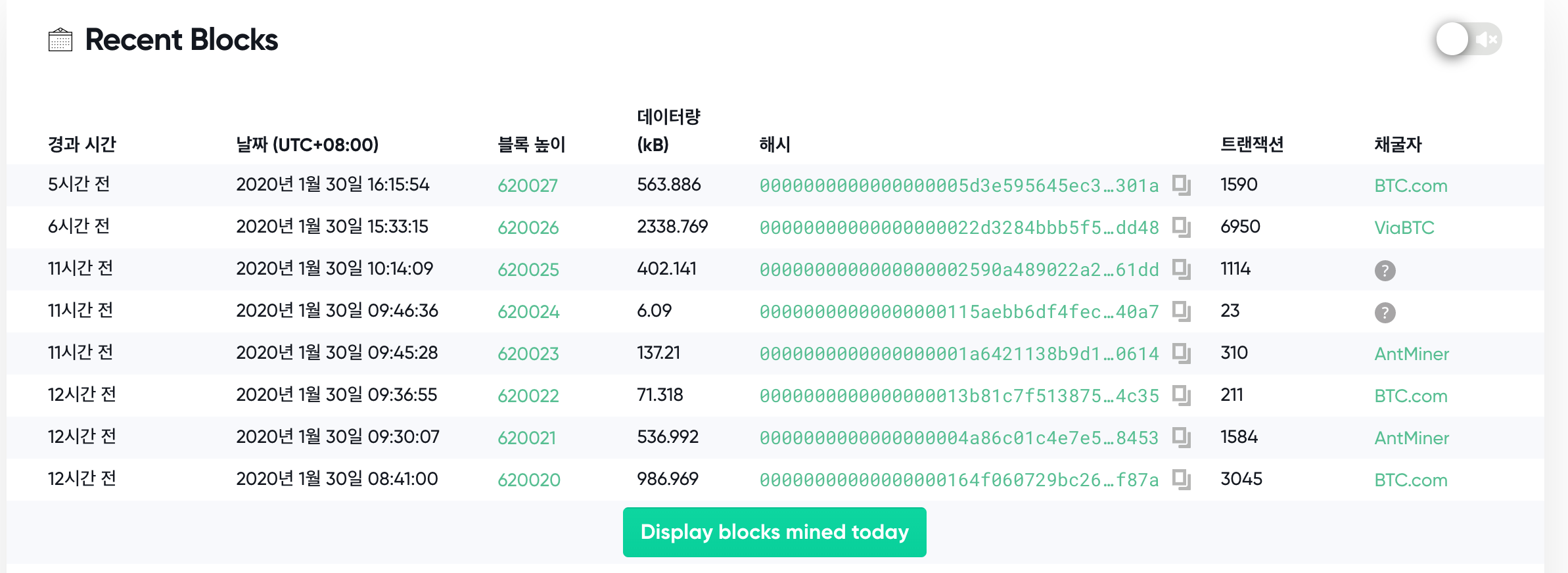Click unknown miner icon for block 620025
Image resolution: width=1568 pixels, height=573 pixels.
[1385, 270]
